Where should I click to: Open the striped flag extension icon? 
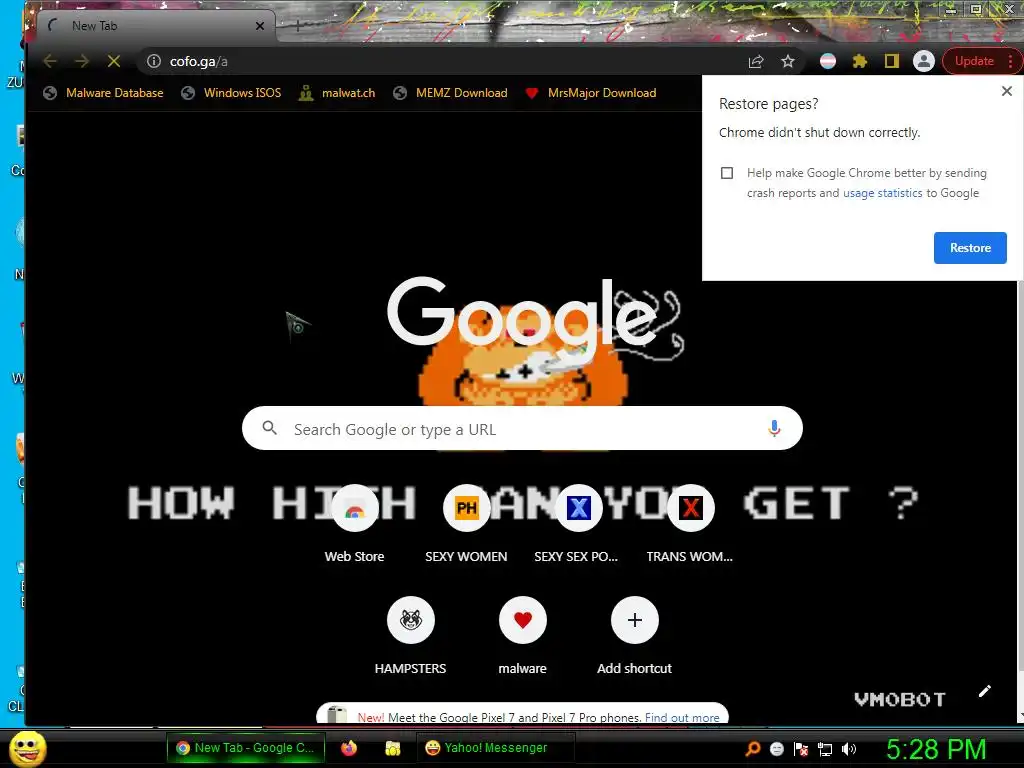(827, 61)
